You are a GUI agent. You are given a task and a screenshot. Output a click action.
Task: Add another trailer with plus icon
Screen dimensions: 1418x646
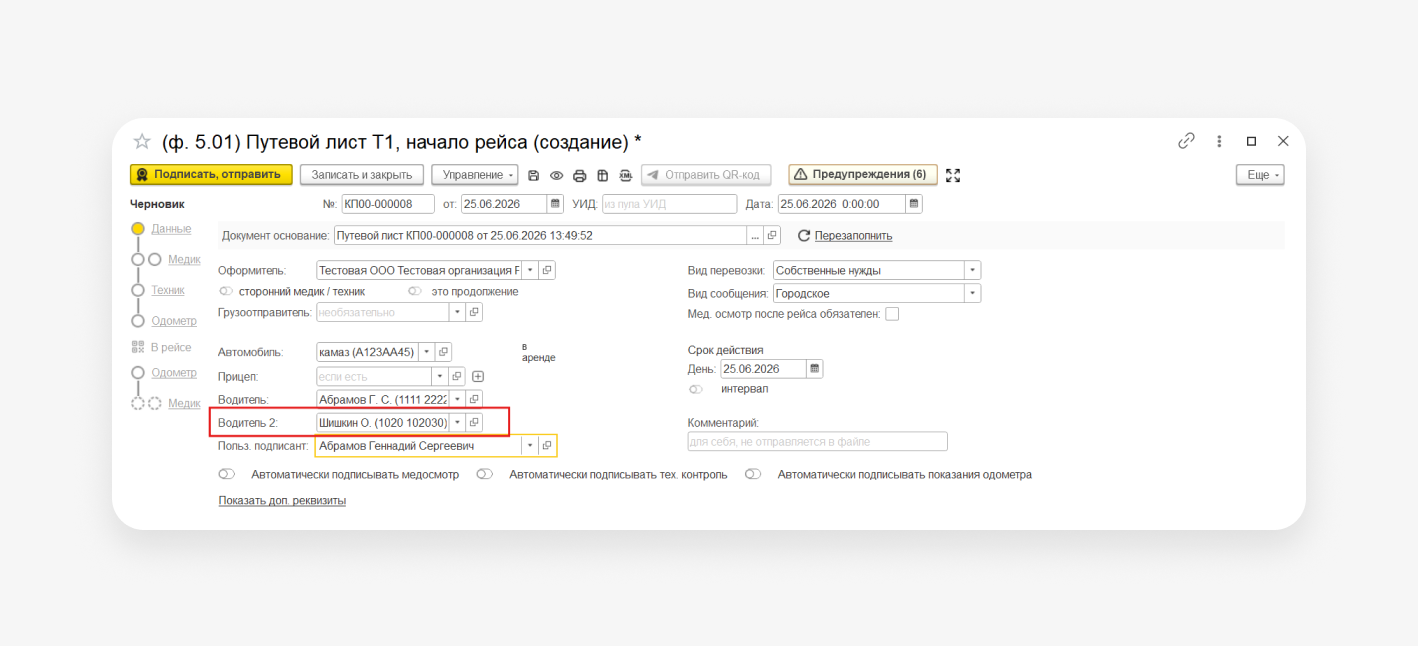(x=478, y=377)
